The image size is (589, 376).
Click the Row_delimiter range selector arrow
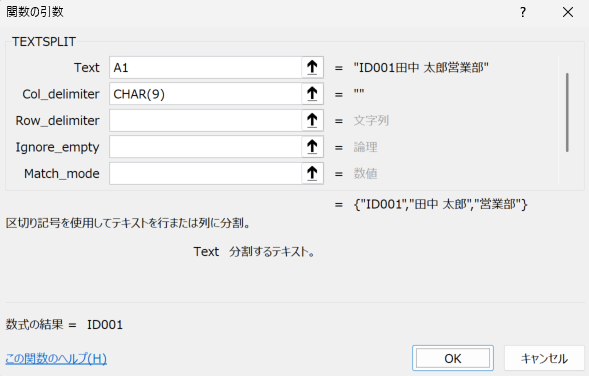pyautogui.click(x=312, y=121)
